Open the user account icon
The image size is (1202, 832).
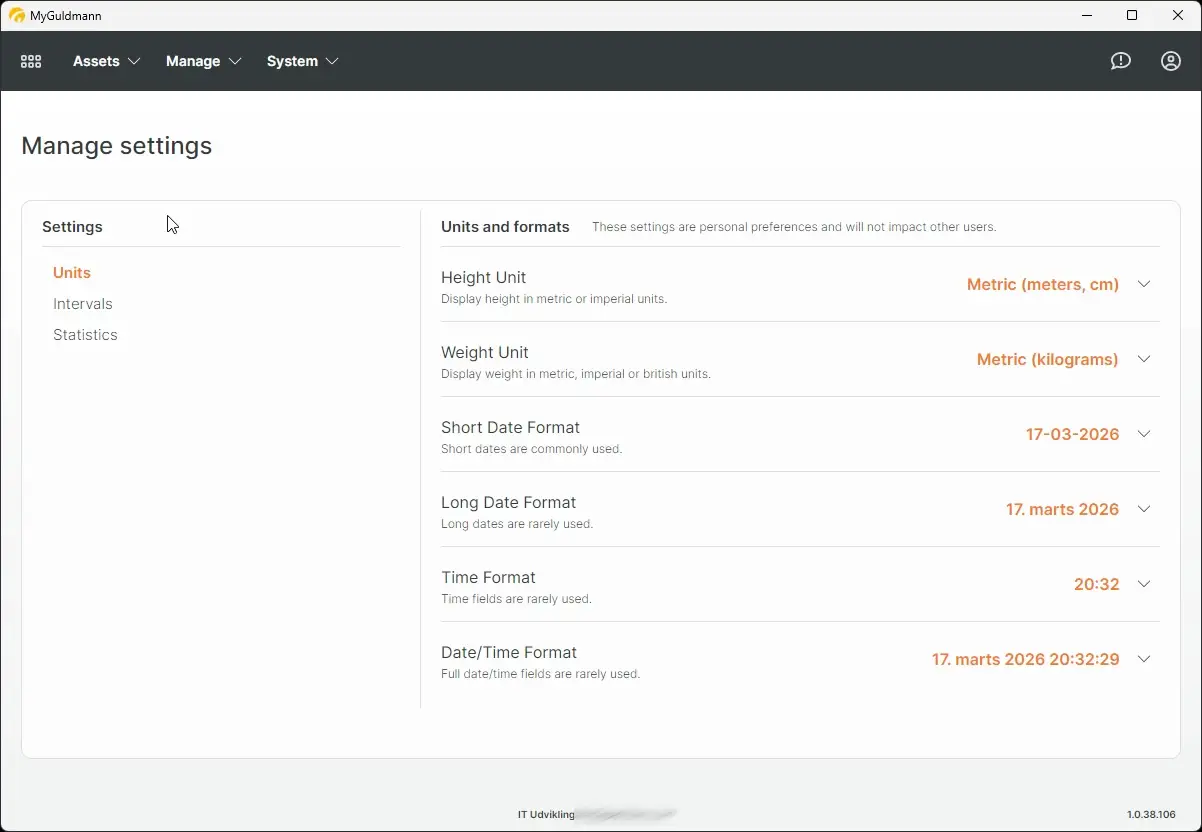coord(1170,61)
